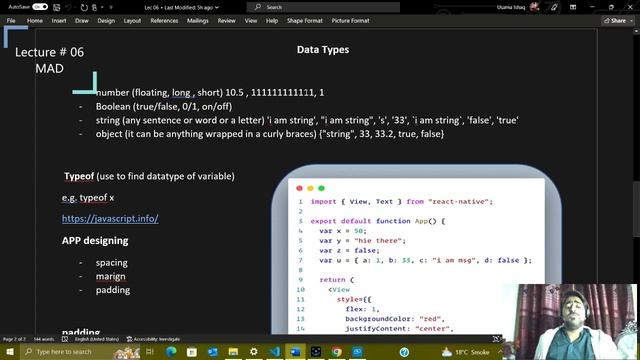Screen dimensions: 640x360
Task: Open the File menu
Action: point(11,20)
